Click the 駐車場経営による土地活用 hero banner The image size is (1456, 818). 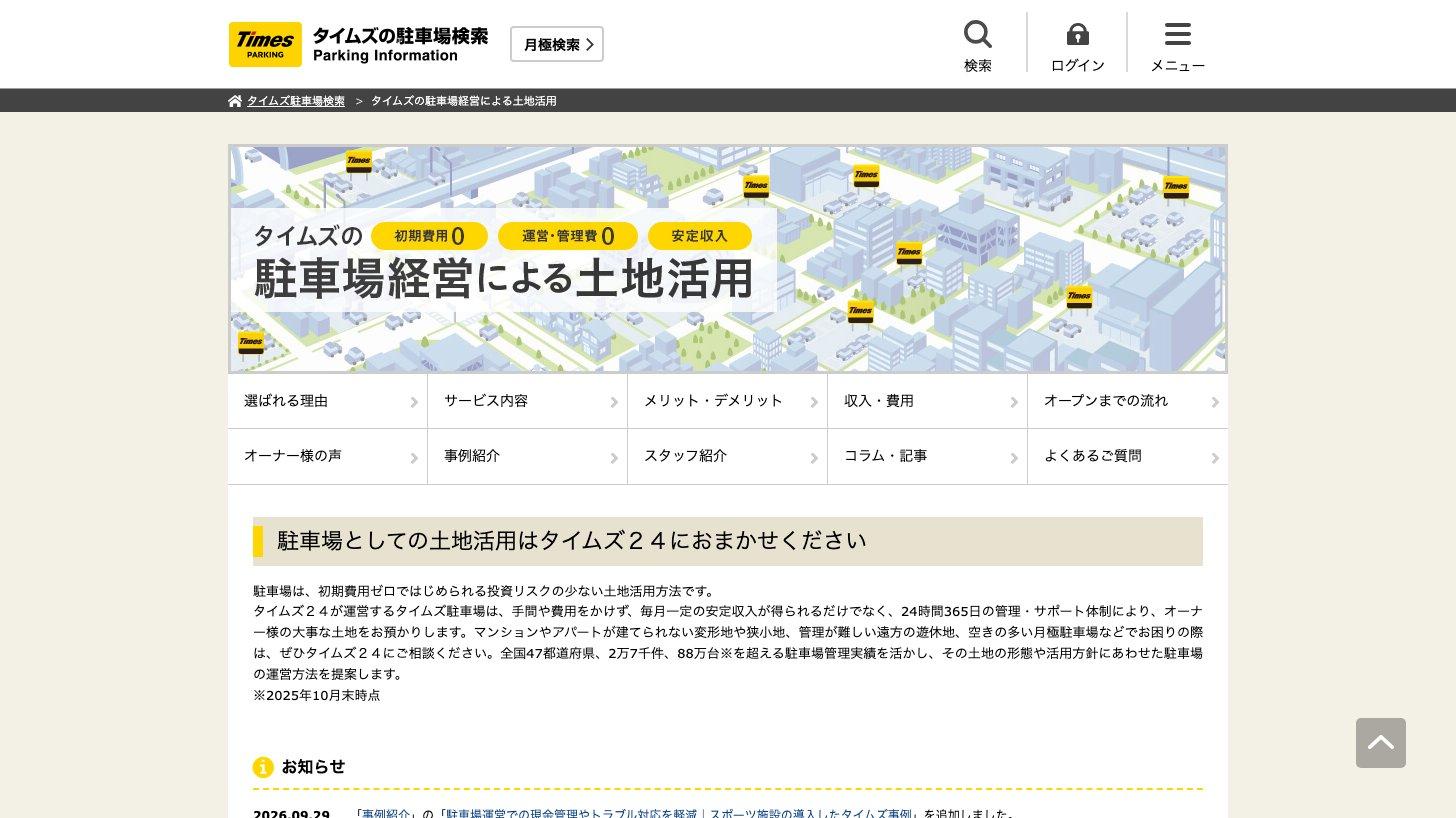click(728, 259)
